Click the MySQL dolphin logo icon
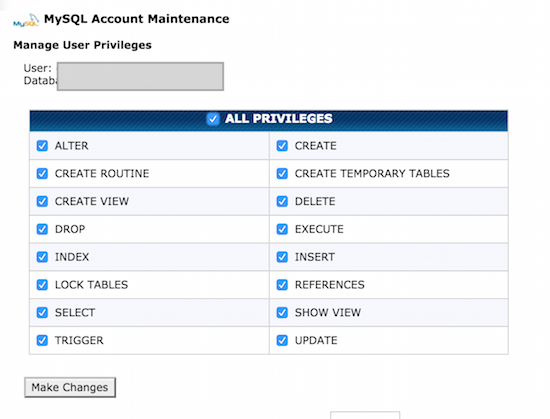This screenshot has height=419, width=550. (26, 20)
